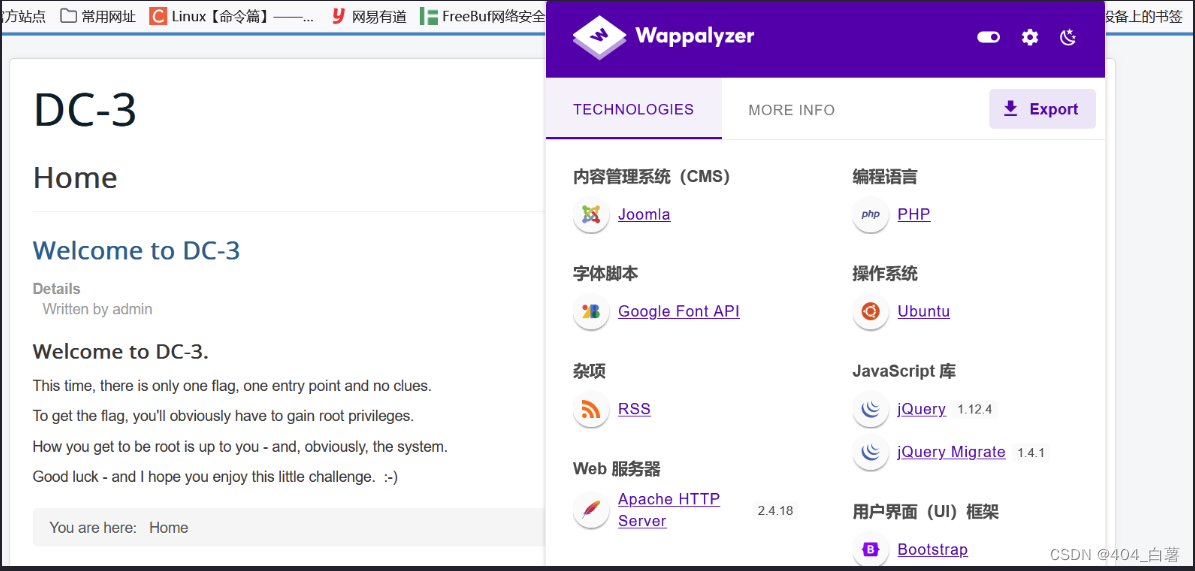Click the Wappalyzer logo icon
This screenshot has width=1195, height=571.
point(600,37)
